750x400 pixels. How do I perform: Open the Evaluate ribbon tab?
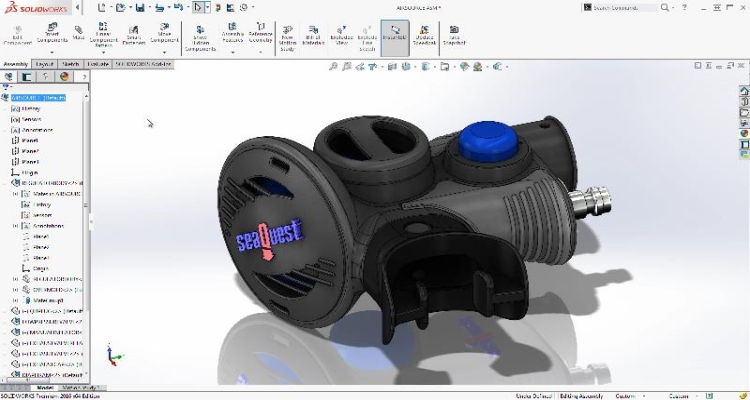[x=98, y=64]
